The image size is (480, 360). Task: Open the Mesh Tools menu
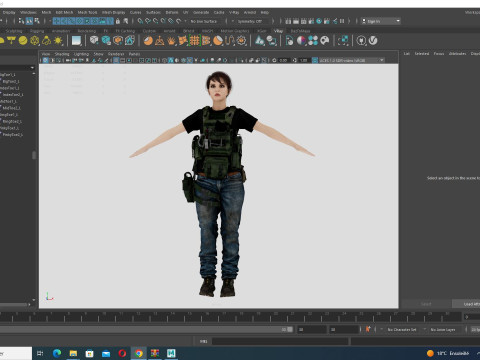[87, 12]
